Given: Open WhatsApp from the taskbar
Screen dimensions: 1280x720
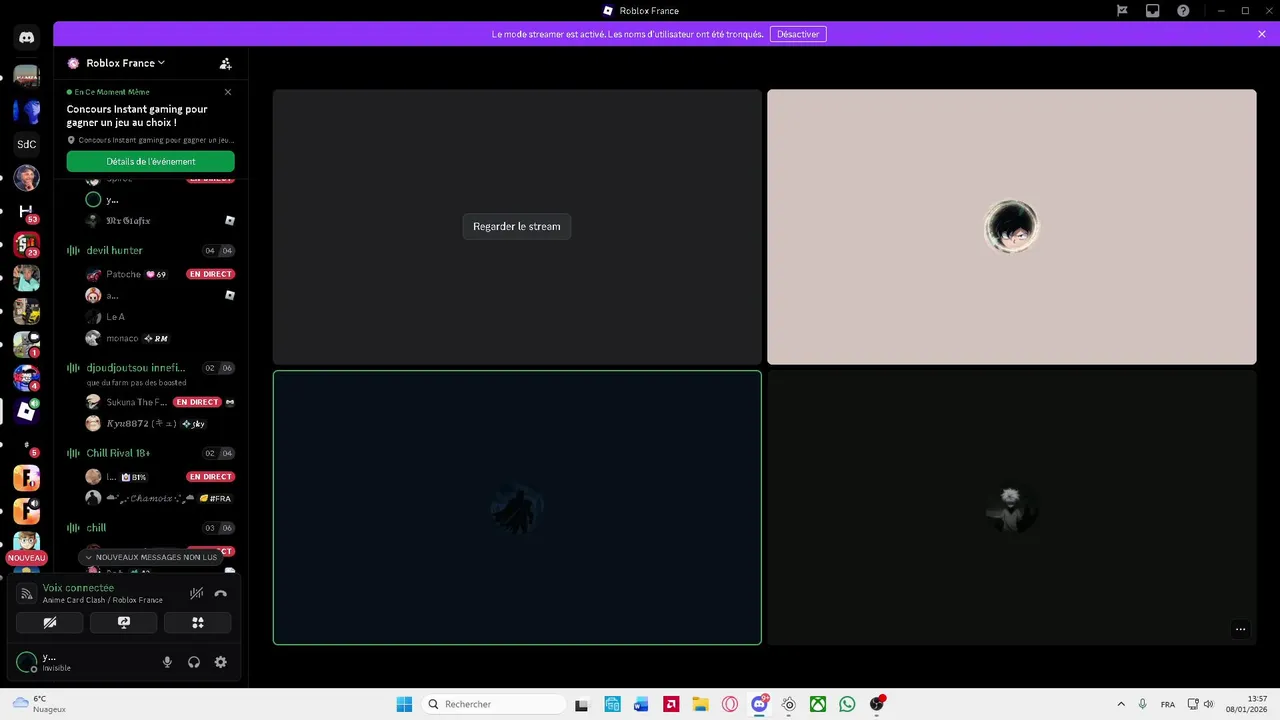Looking at the screenshot, I should (x=847, y=704).
